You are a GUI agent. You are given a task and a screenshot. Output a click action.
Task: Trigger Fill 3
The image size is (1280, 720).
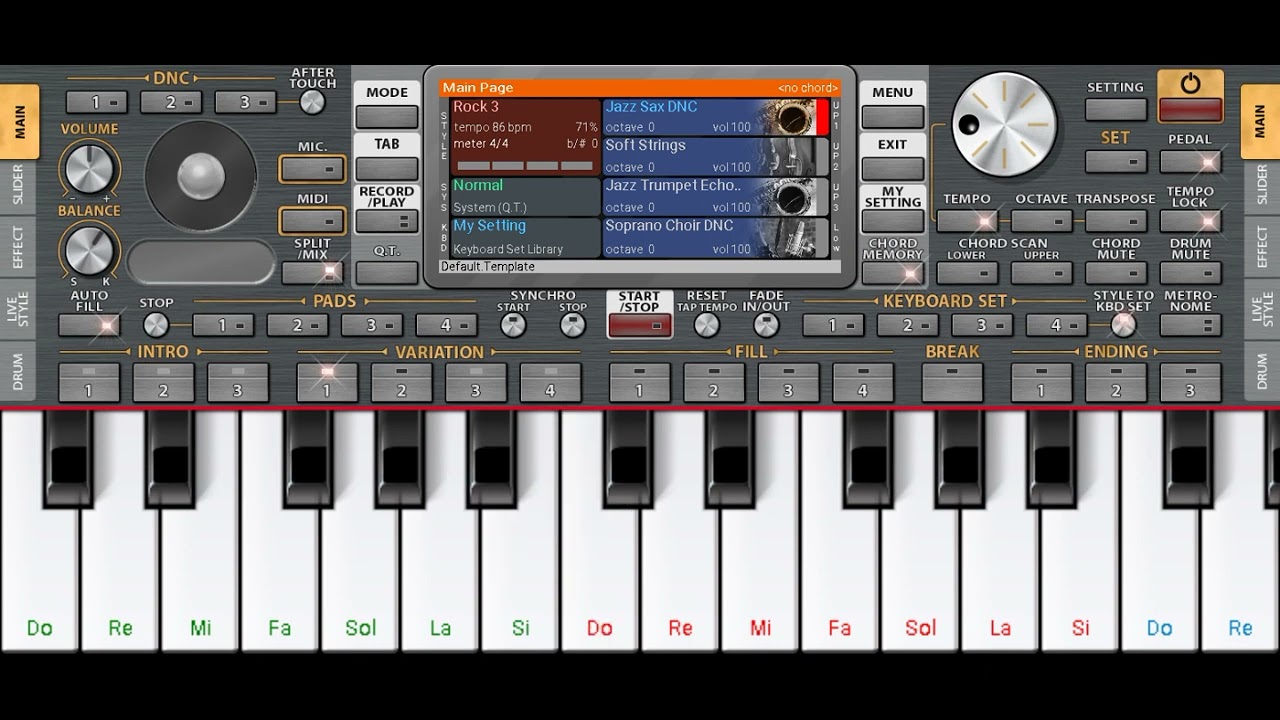788,382
